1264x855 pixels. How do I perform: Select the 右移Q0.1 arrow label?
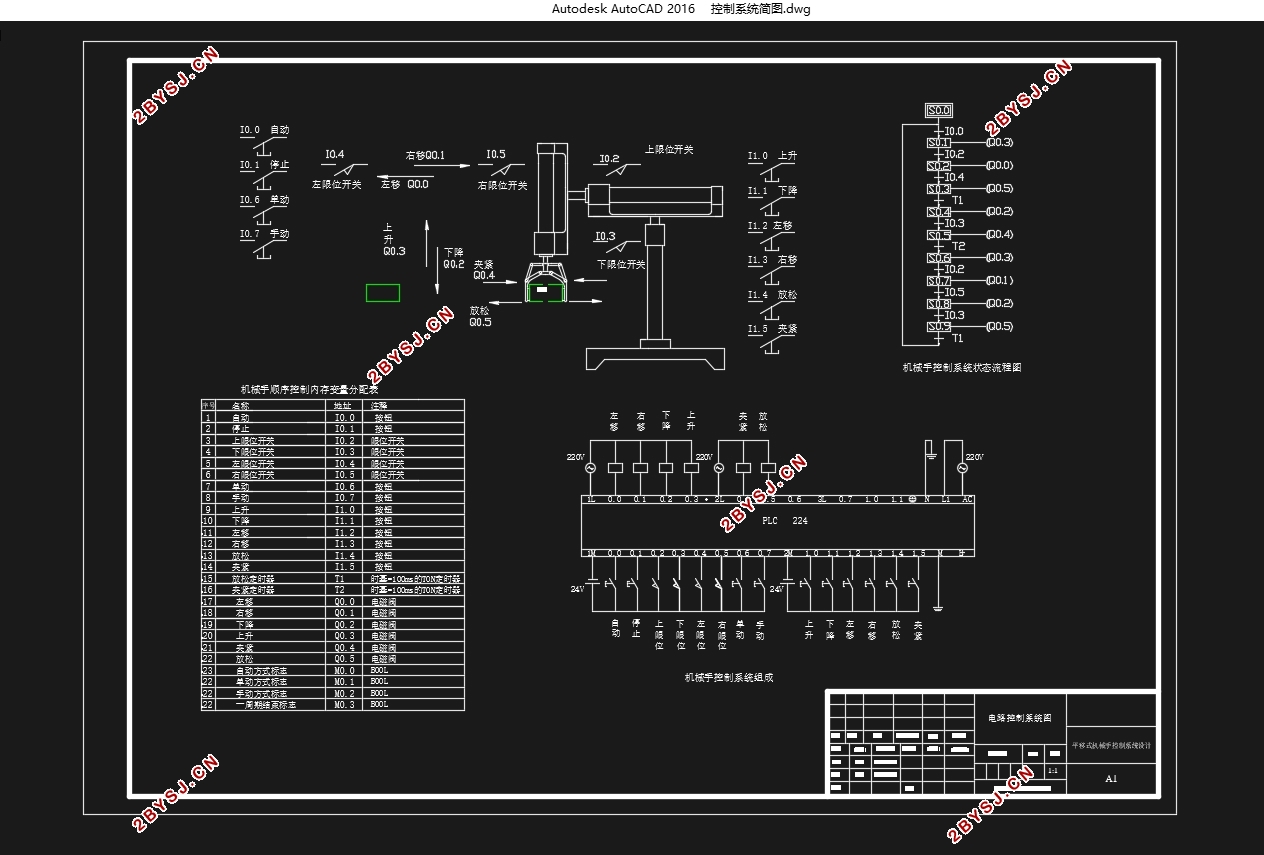pos(425,156)
